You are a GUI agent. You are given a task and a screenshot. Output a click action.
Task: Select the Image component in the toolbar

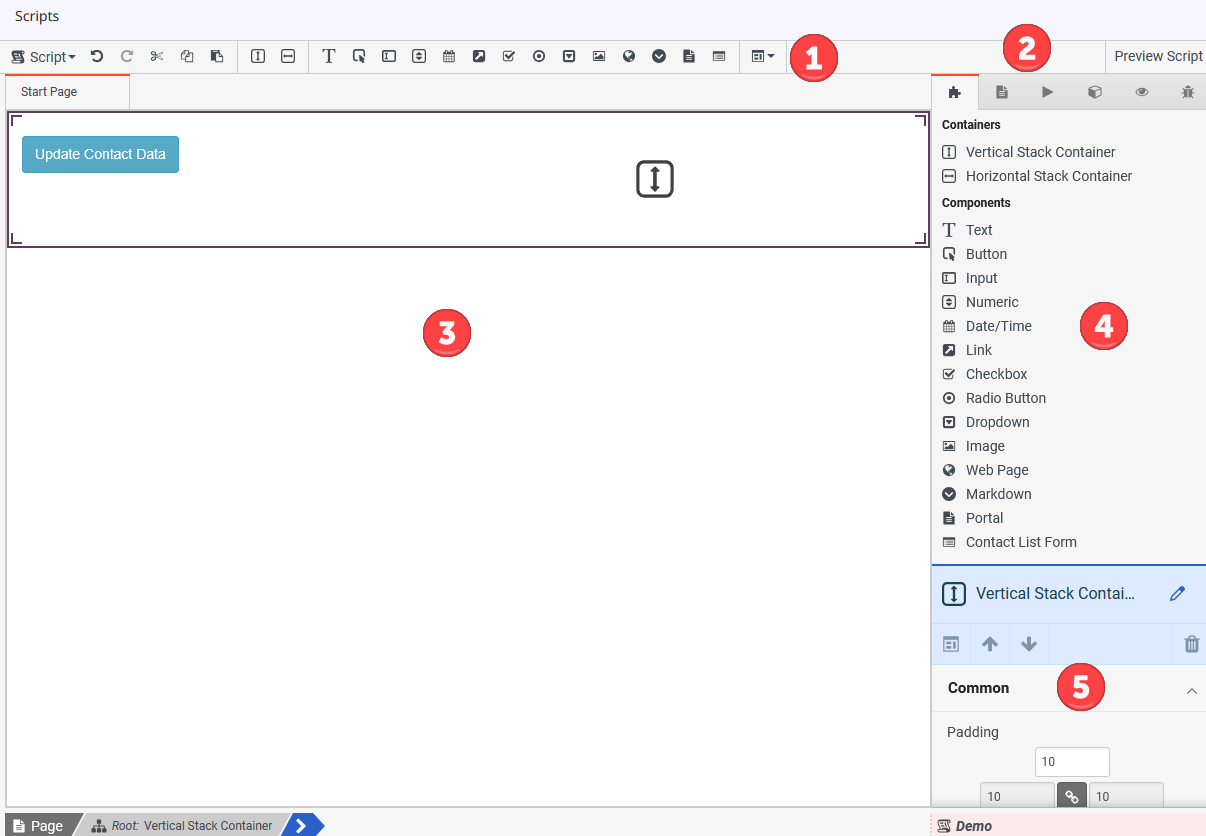pos(599,57)
